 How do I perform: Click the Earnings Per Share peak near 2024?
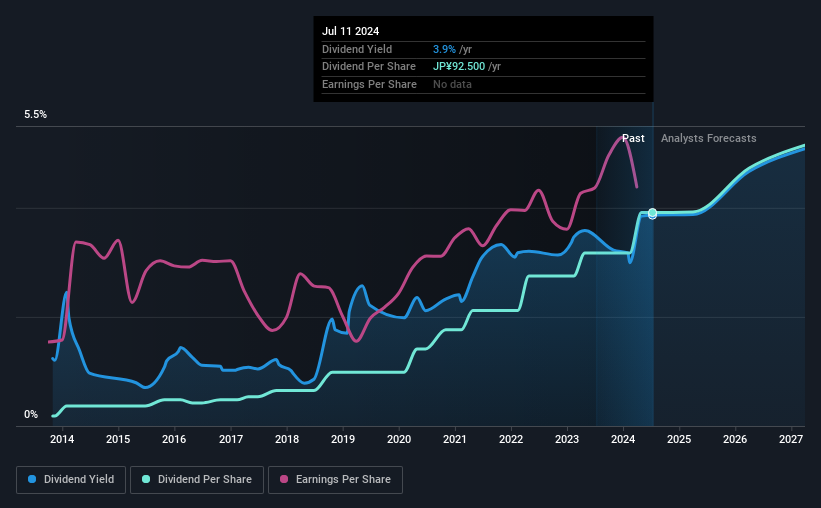coord(624,137)
